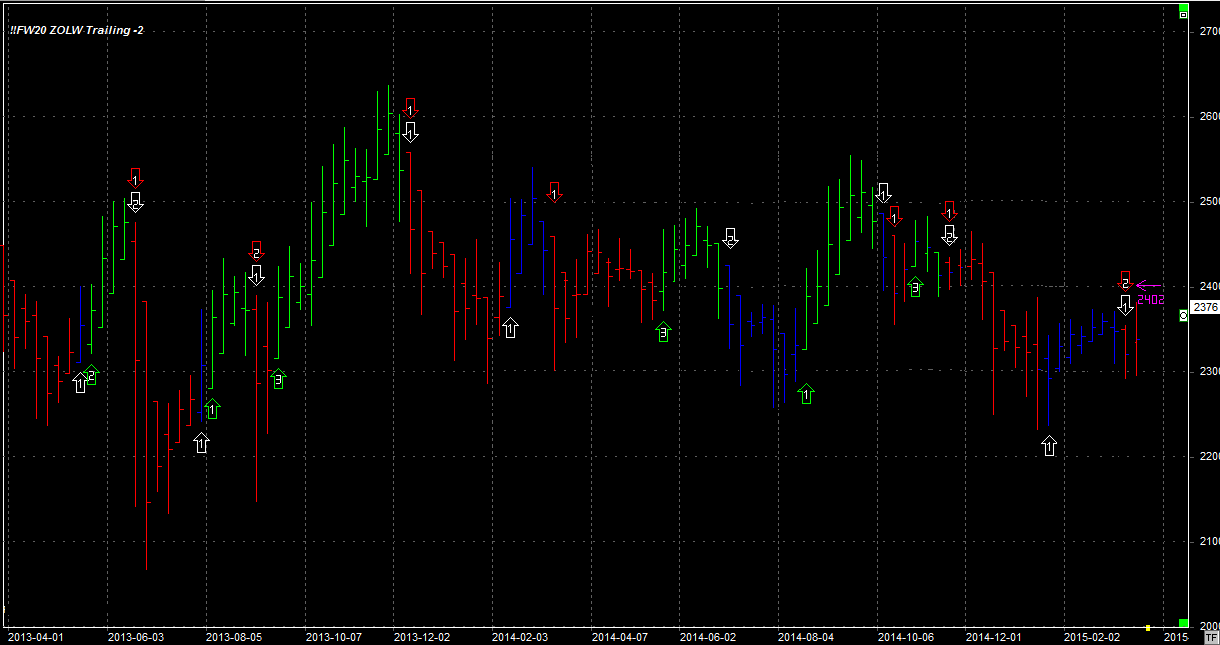
Task: Select green up arrow 1 near 2014-08-04
Action: pyautogui.click(x=806, y=394)
